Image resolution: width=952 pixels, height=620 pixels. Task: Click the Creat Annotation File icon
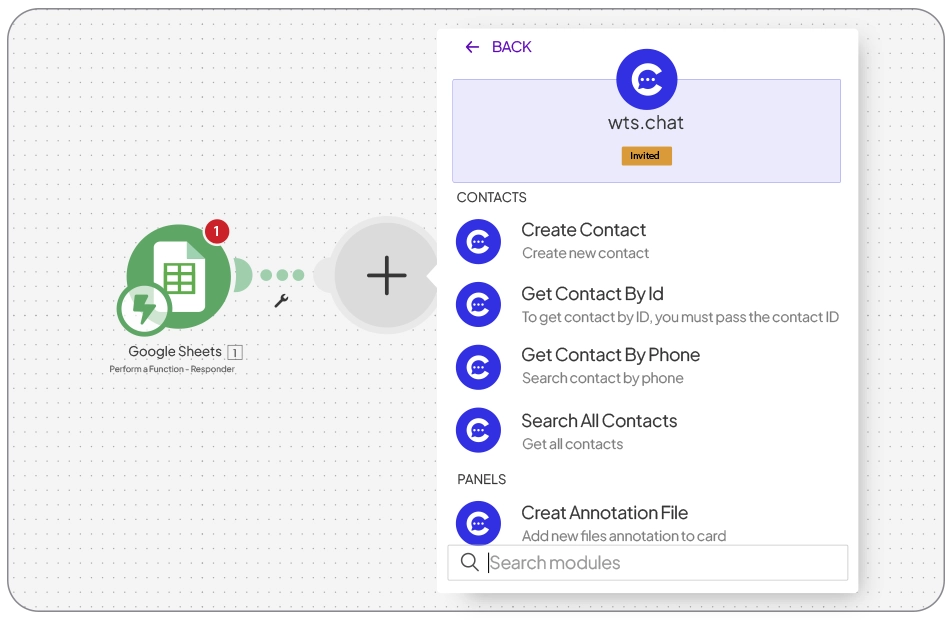(478, 522)
